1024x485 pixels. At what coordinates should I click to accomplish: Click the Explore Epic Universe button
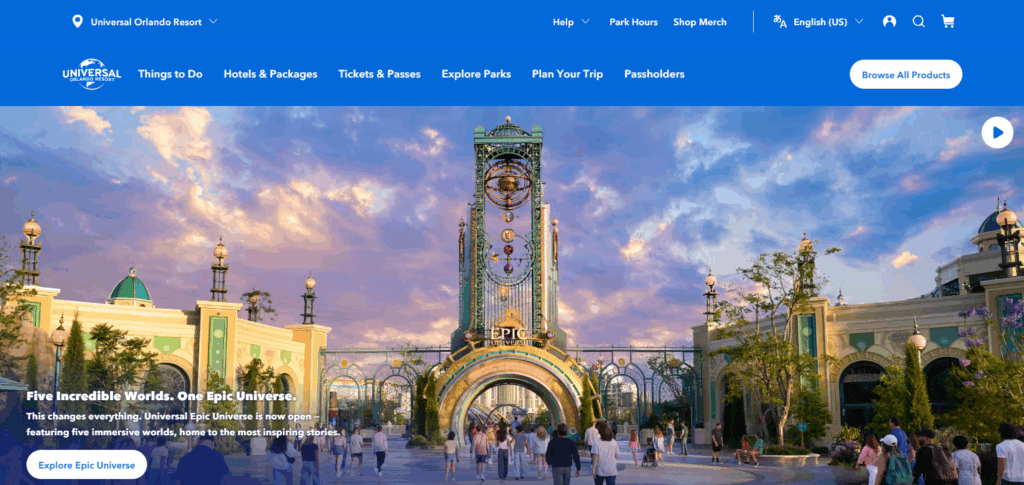[86, 465]
